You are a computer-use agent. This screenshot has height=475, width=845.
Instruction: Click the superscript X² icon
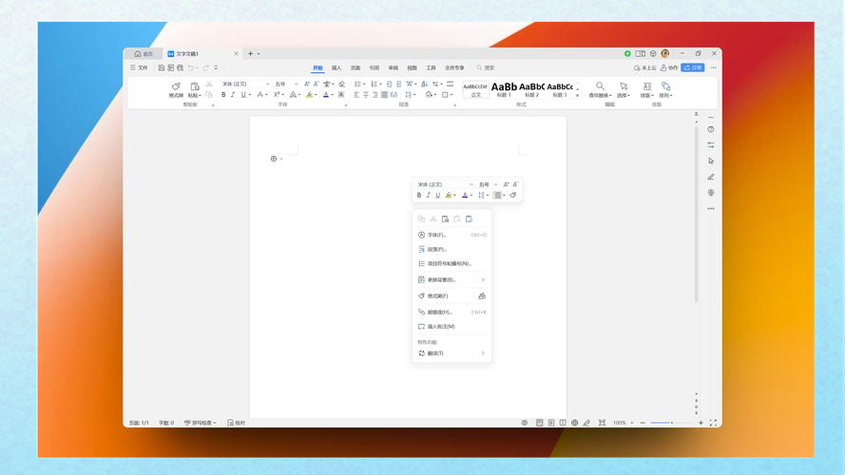[x=276, y=95]
